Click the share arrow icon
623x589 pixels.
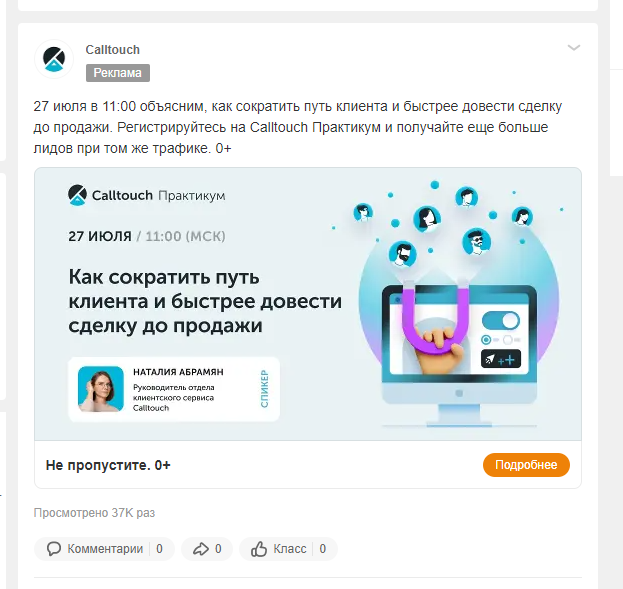pyautogui.click(x=201, y=549)
